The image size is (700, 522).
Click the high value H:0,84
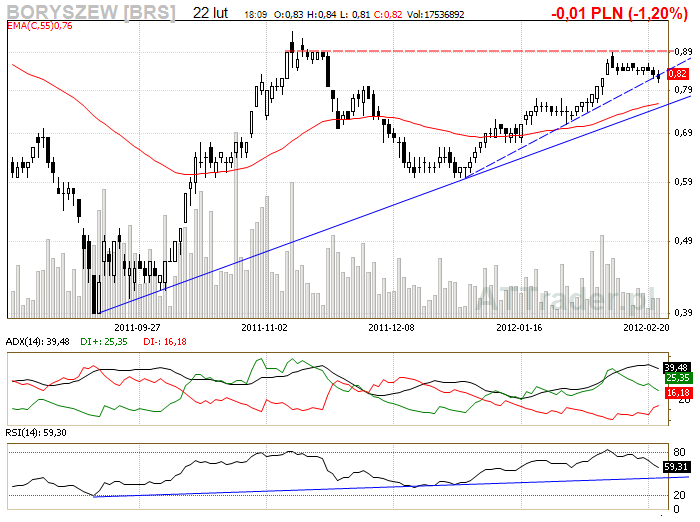(321, 15)
